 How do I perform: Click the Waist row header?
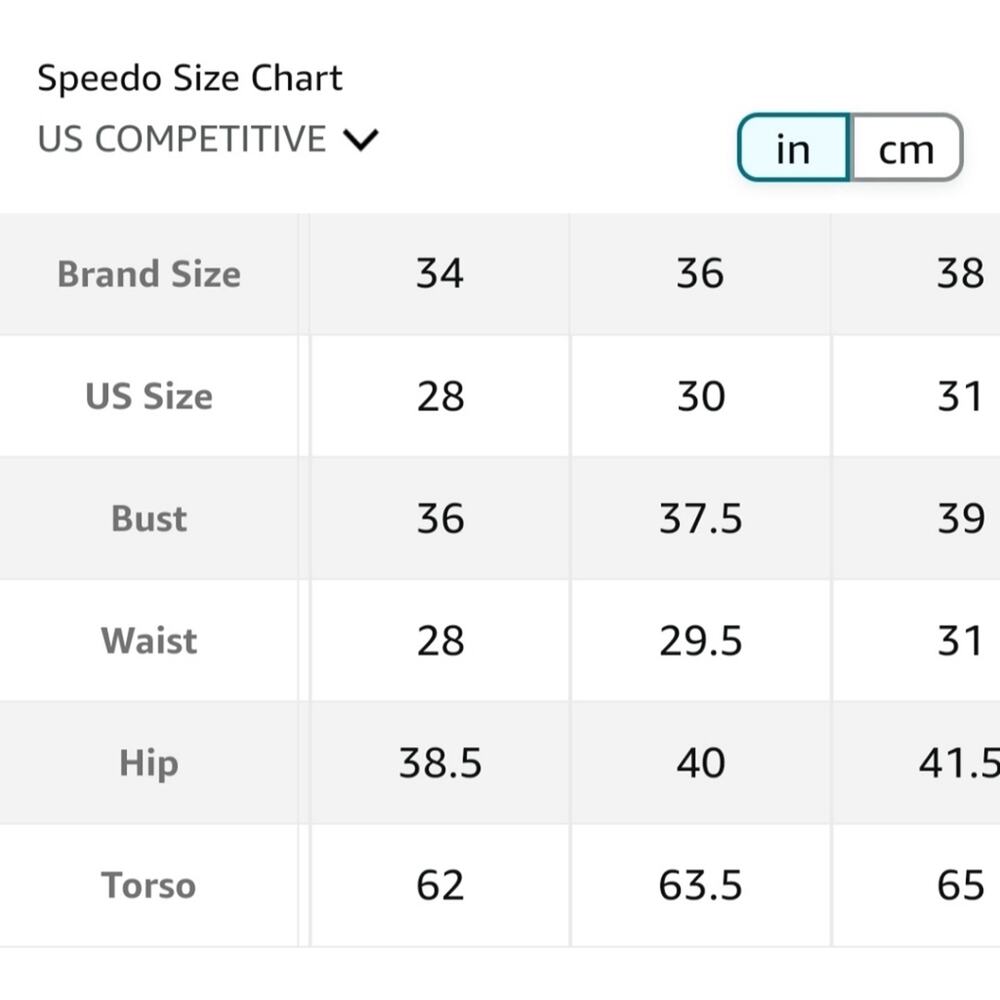click(149, 640)
